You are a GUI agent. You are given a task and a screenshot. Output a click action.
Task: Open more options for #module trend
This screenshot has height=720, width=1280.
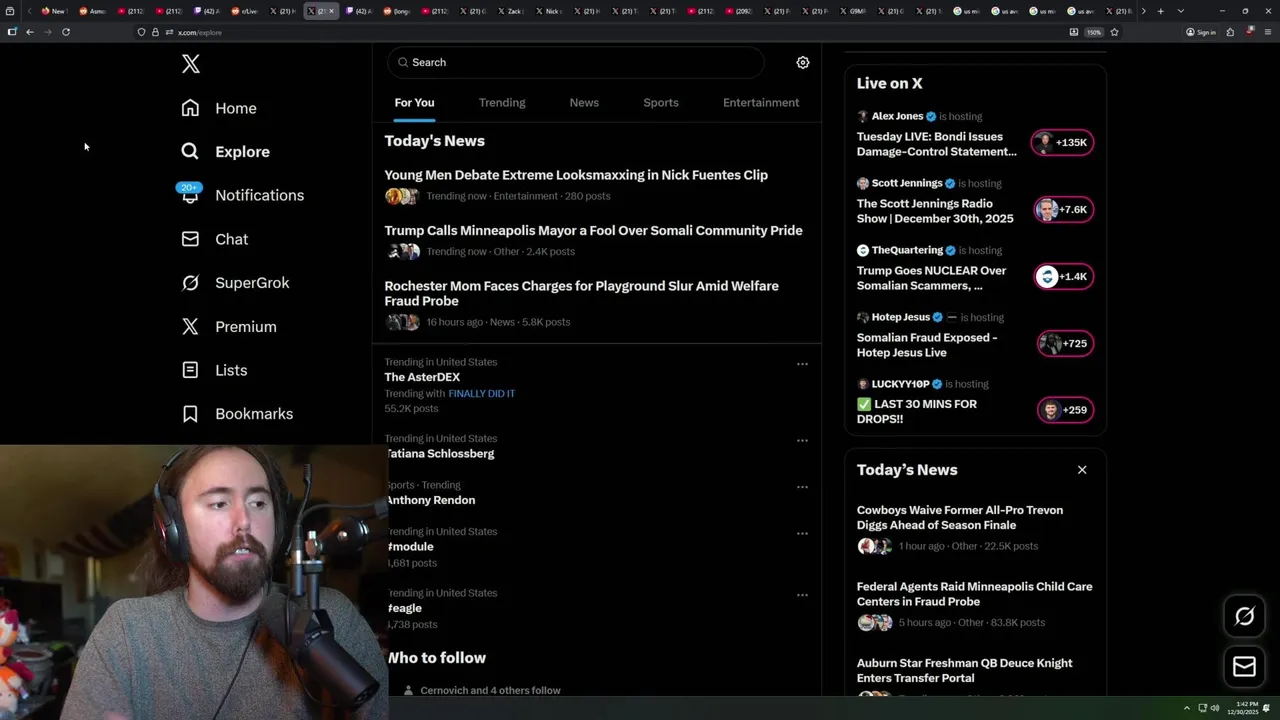pos(802,533)
